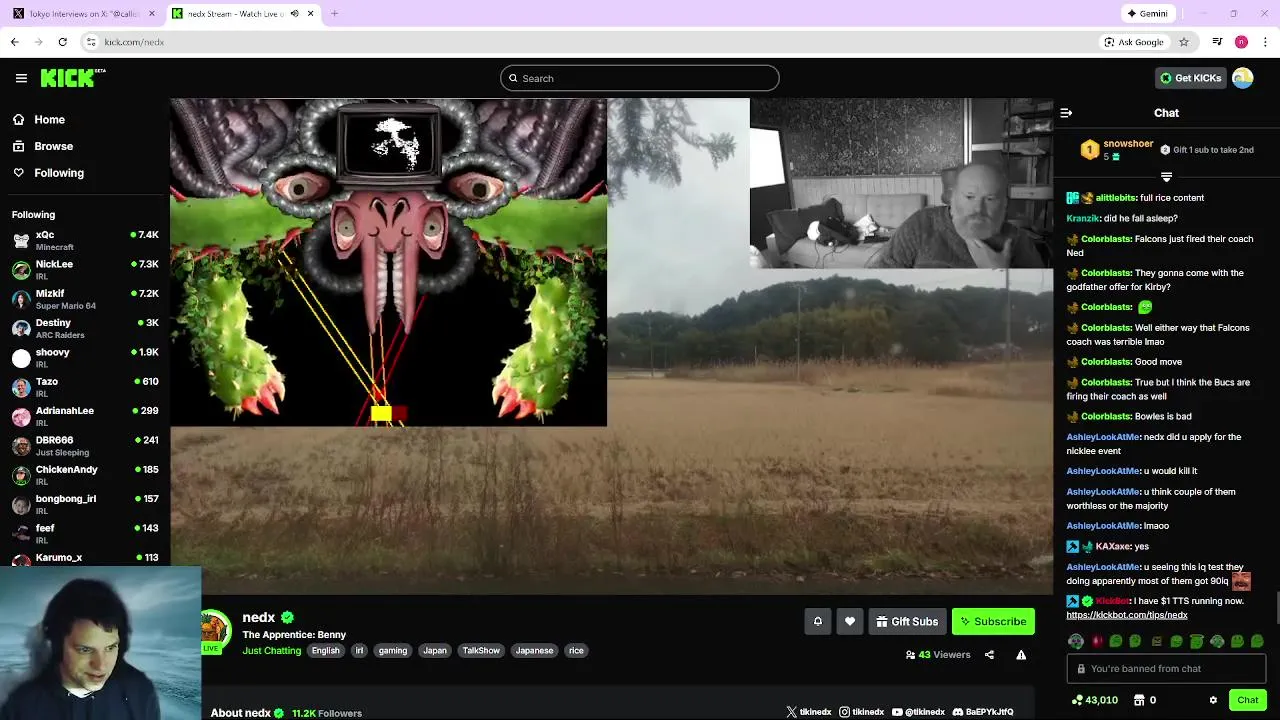Open the Discord invite link
The height and width of the screenshot is (720, 1280).
point(983,712)
